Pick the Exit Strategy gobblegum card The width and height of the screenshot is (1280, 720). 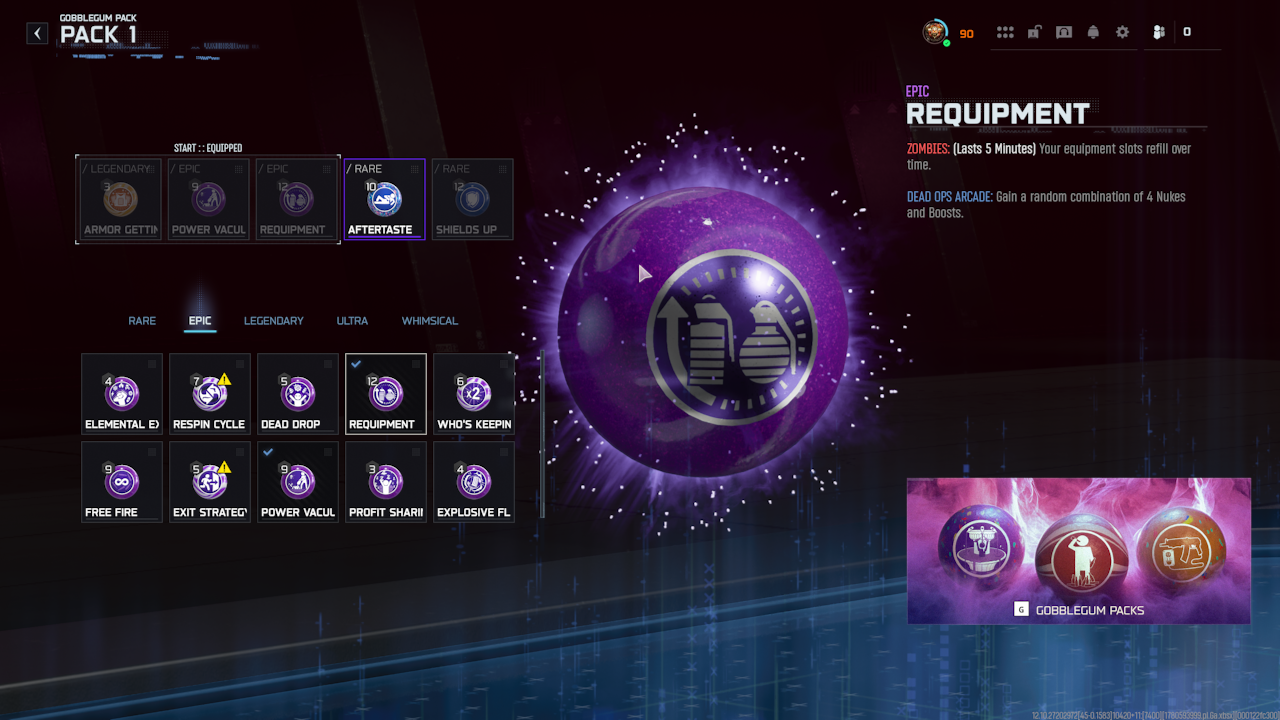point(210,482)
